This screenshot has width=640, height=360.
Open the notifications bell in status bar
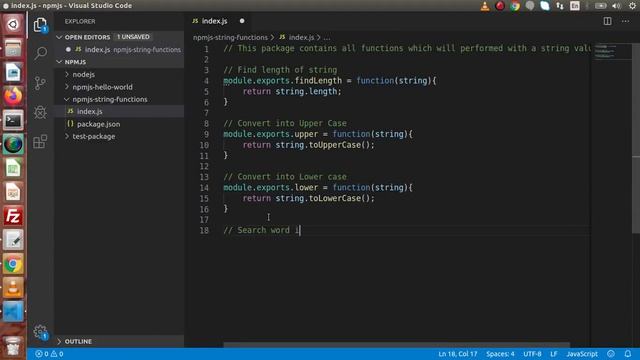tap(628, 354)
